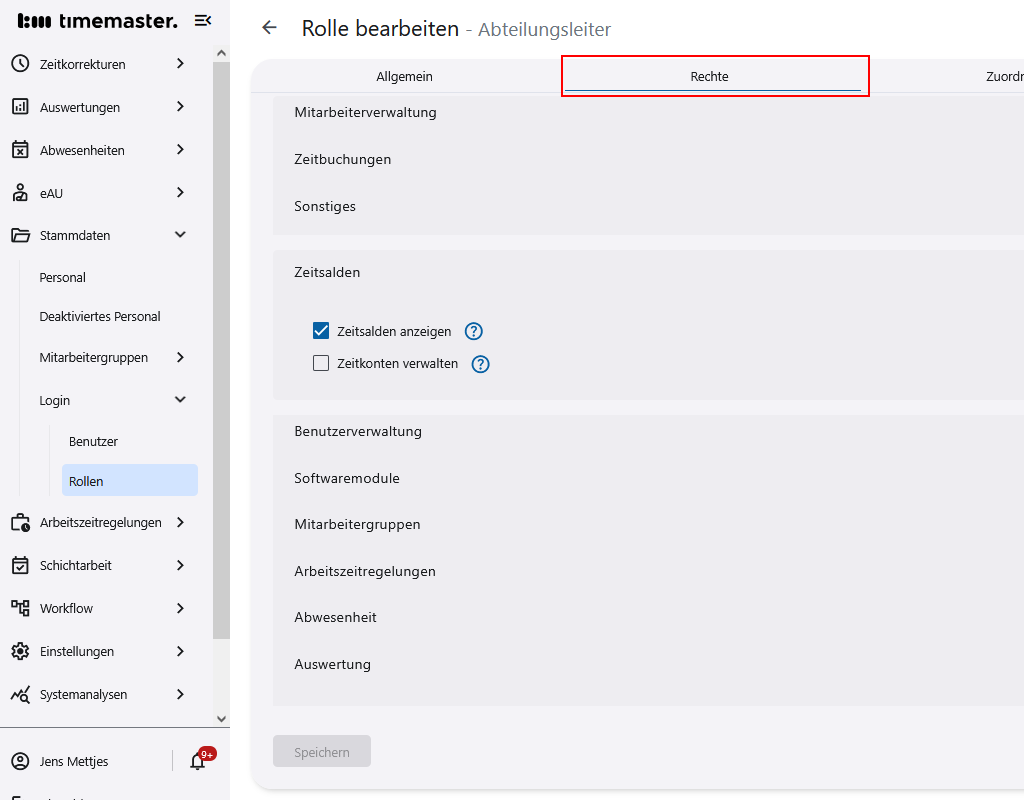Collapse the sidebar menu icon
The image size is (1024, 800).
[203, 21]
